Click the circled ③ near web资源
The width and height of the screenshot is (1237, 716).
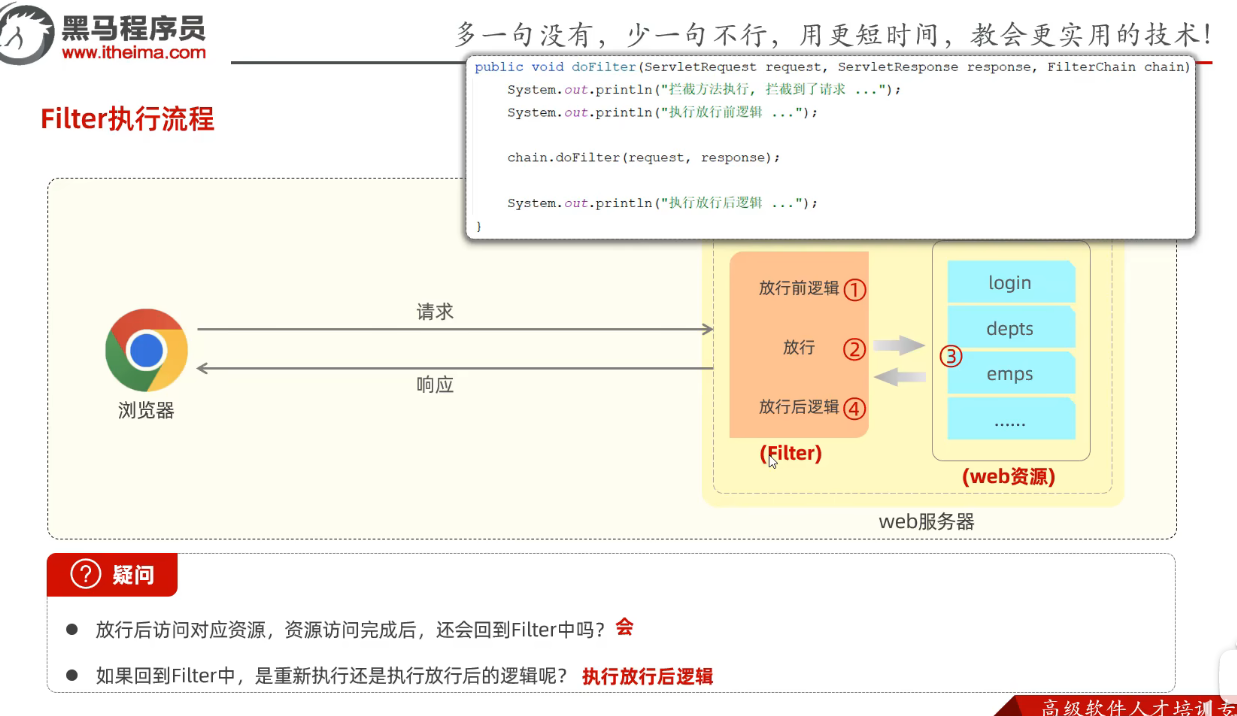949,355
